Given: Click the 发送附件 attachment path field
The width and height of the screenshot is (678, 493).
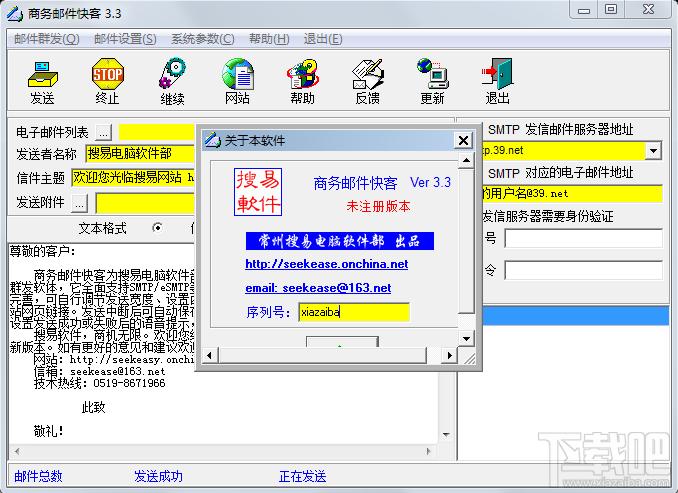Looking at the screenshot, I should [145, 203].
